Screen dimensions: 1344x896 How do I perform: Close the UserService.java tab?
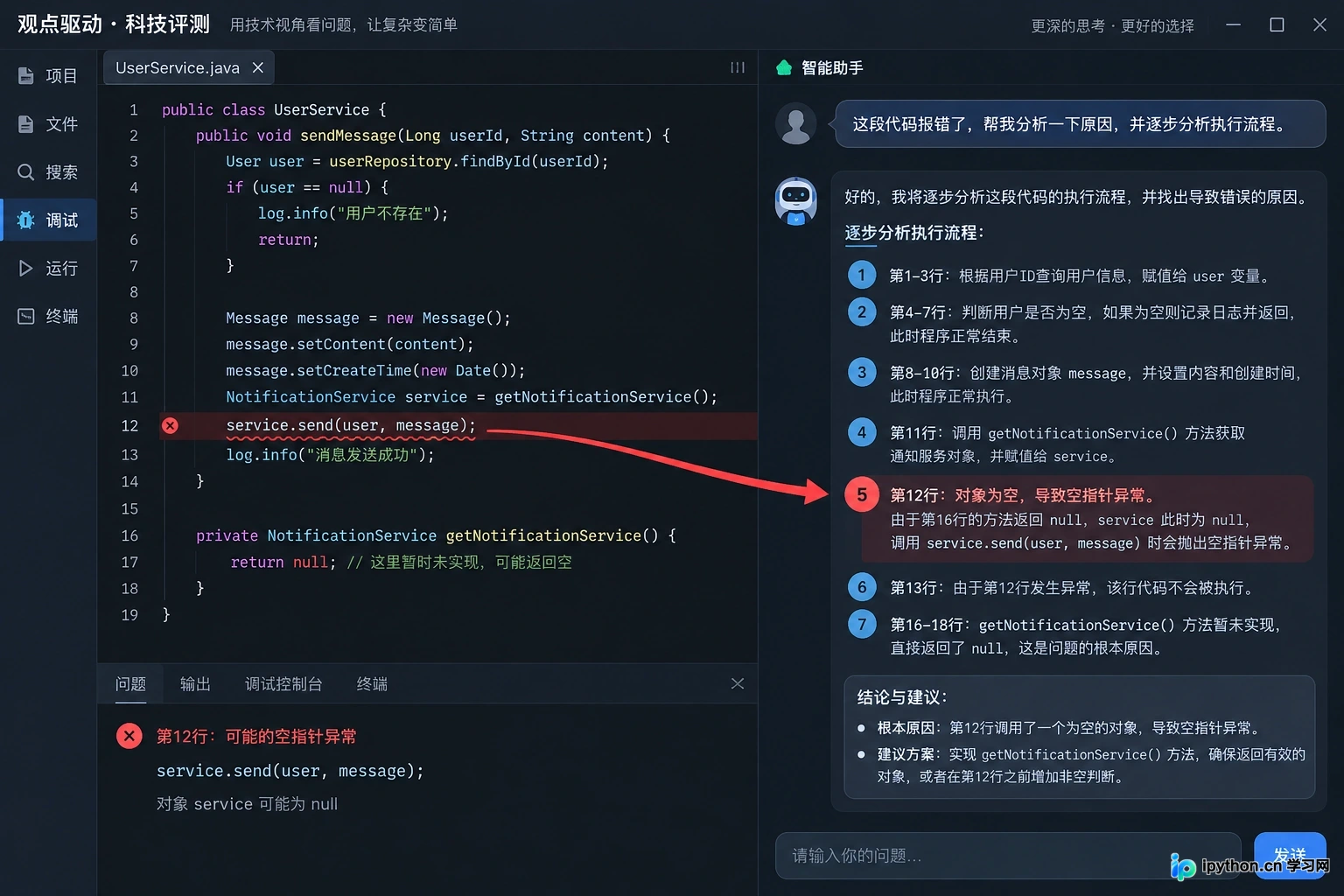coord(258,67)
